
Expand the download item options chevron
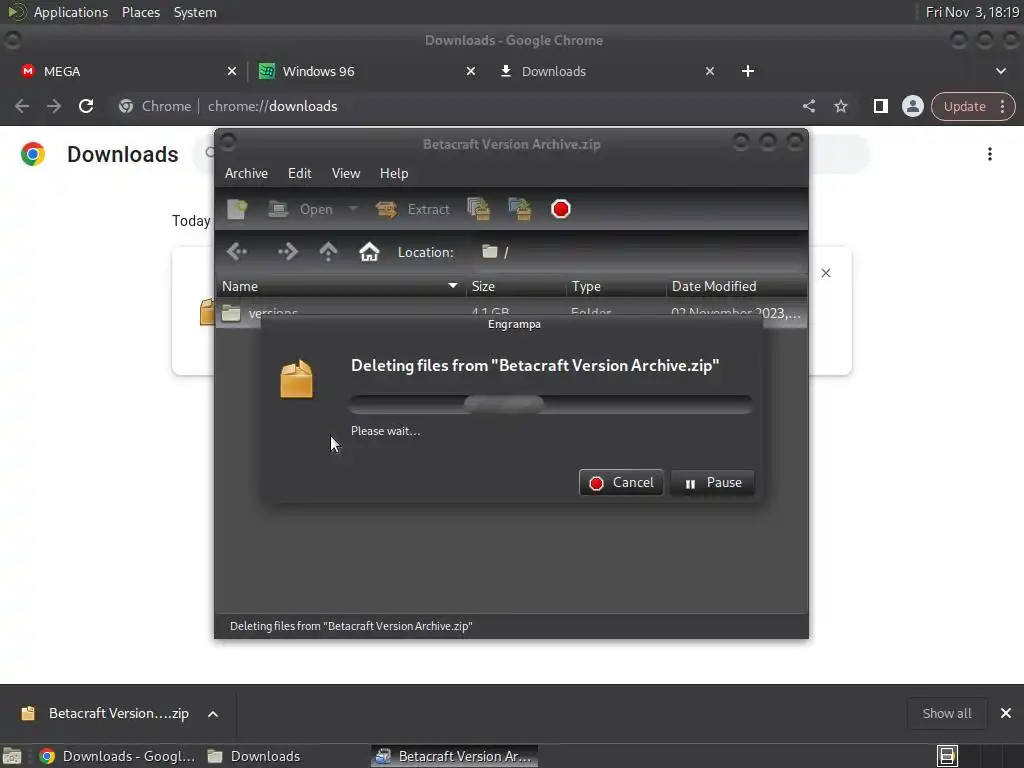tap(213, 714)
